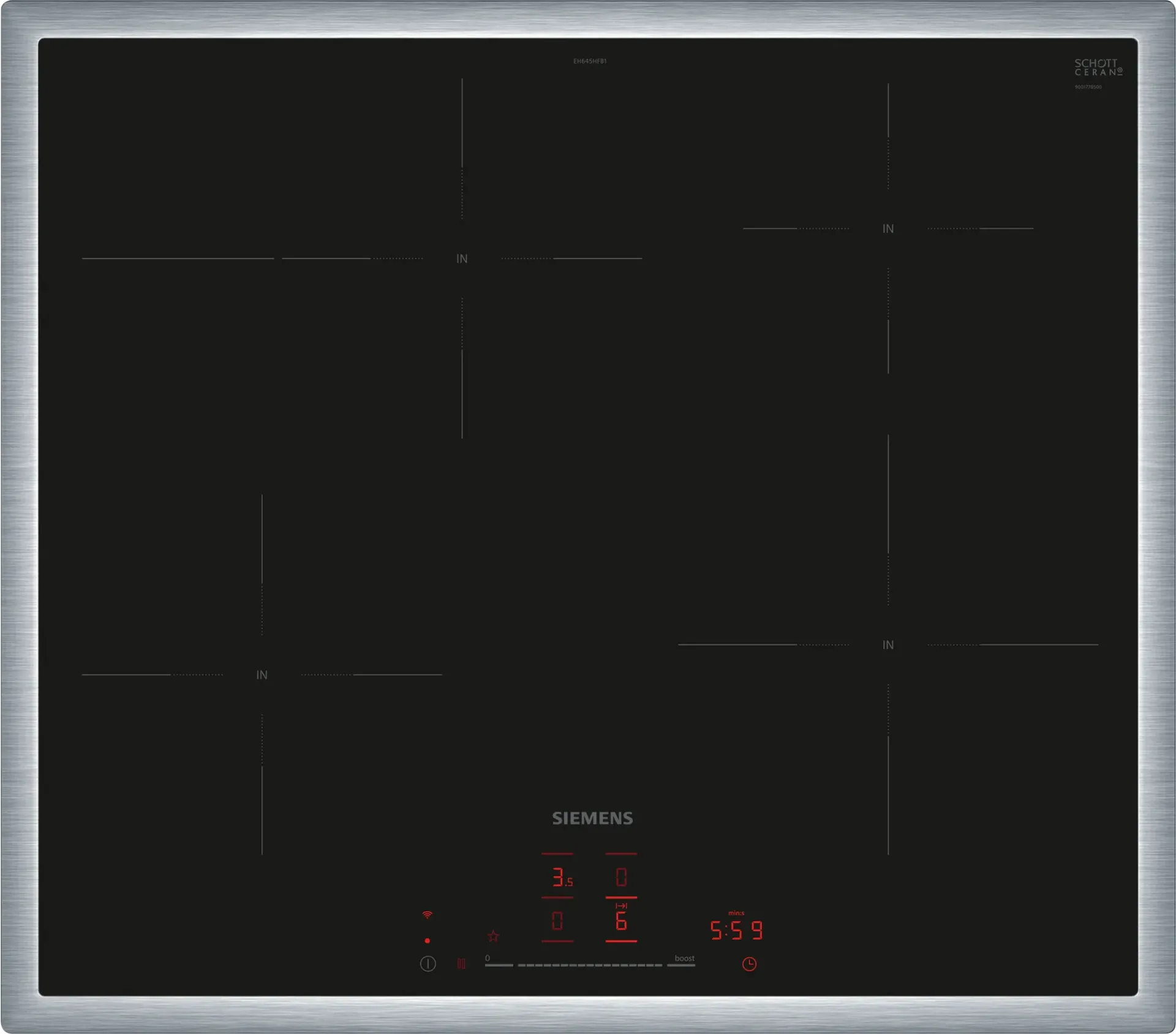Tap the red pause button
This screenshot has height=1034, width=1176.
tap(461, 964)
